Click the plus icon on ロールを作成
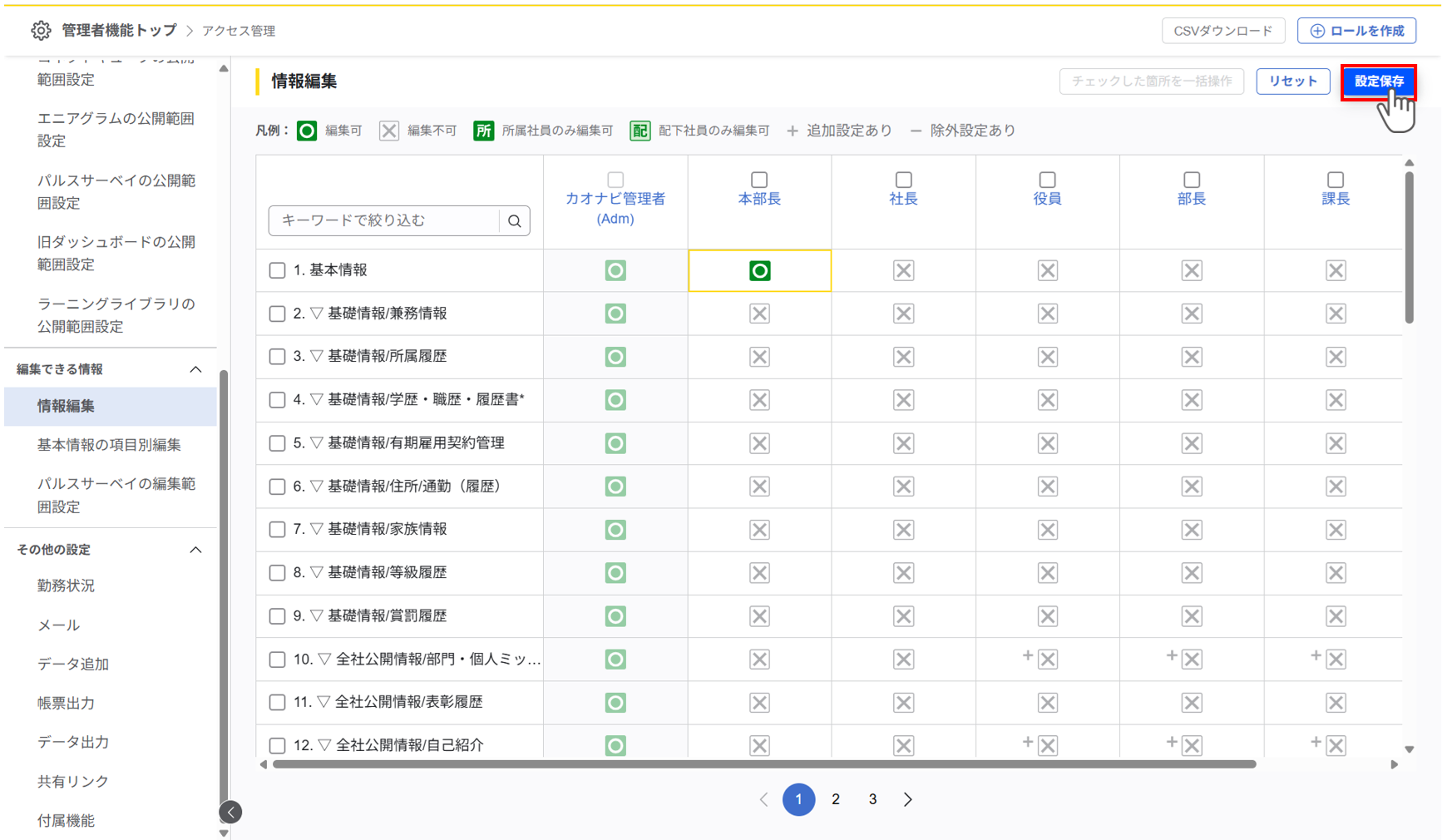 [1317, 31]
